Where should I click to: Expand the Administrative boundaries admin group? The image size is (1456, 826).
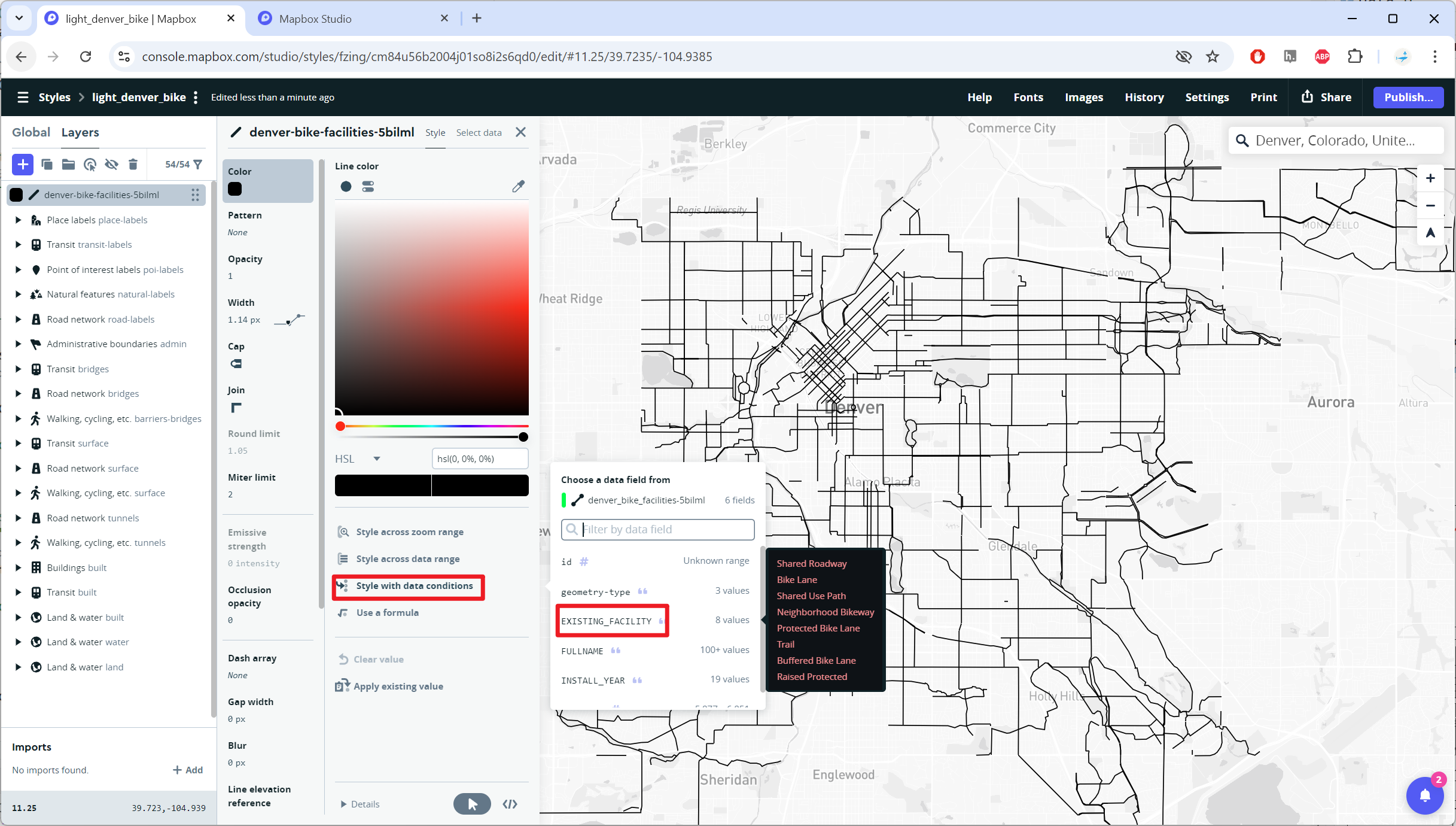pyautogui.click(x=18, y=344)
